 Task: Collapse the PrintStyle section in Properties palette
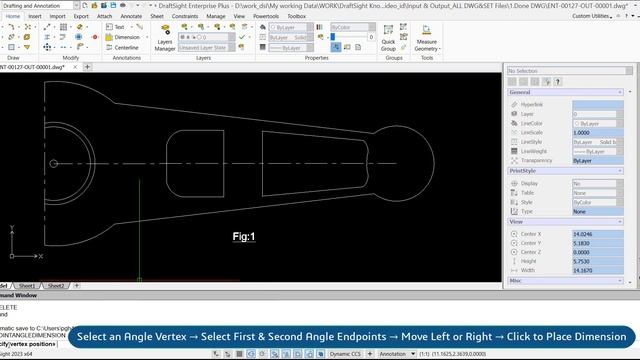(x=620, y=171)
